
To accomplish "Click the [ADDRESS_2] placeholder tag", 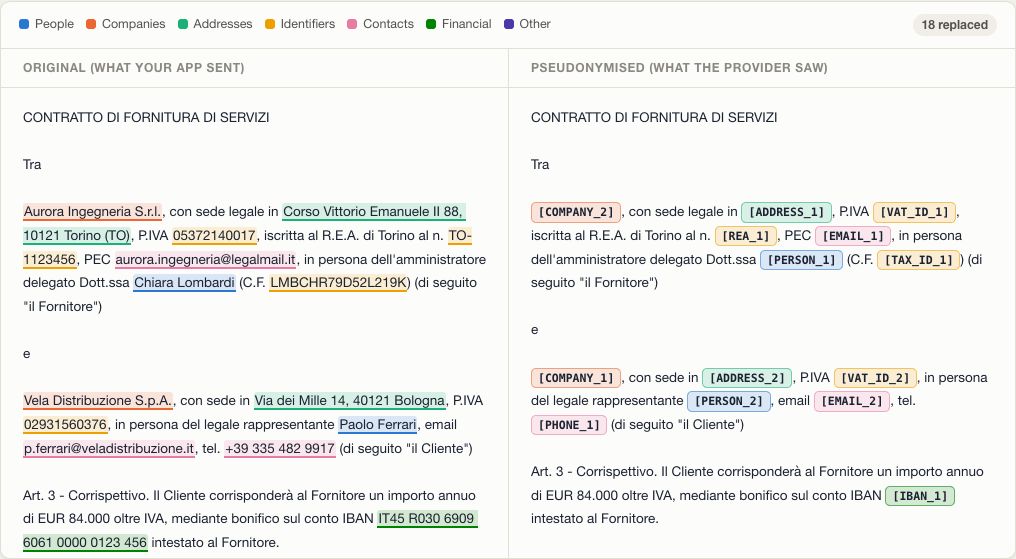I will [747, 378].
